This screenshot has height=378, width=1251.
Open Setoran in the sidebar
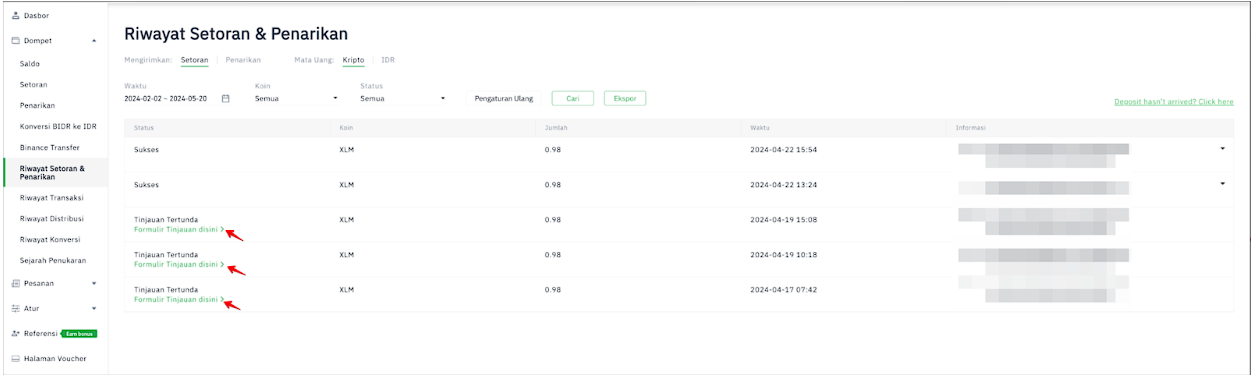(34, 84)
